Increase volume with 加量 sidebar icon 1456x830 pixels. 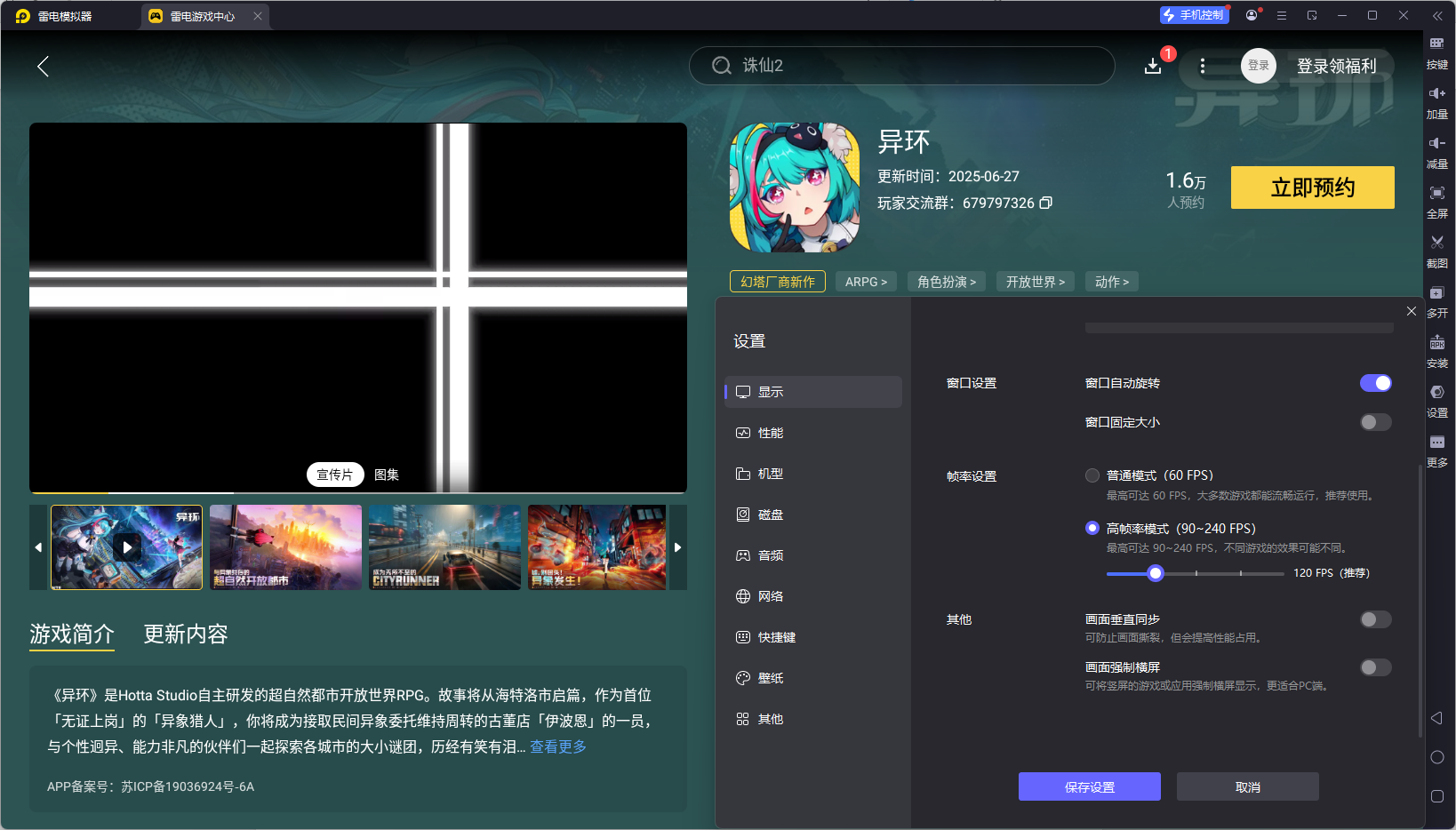click(1436, 102)
